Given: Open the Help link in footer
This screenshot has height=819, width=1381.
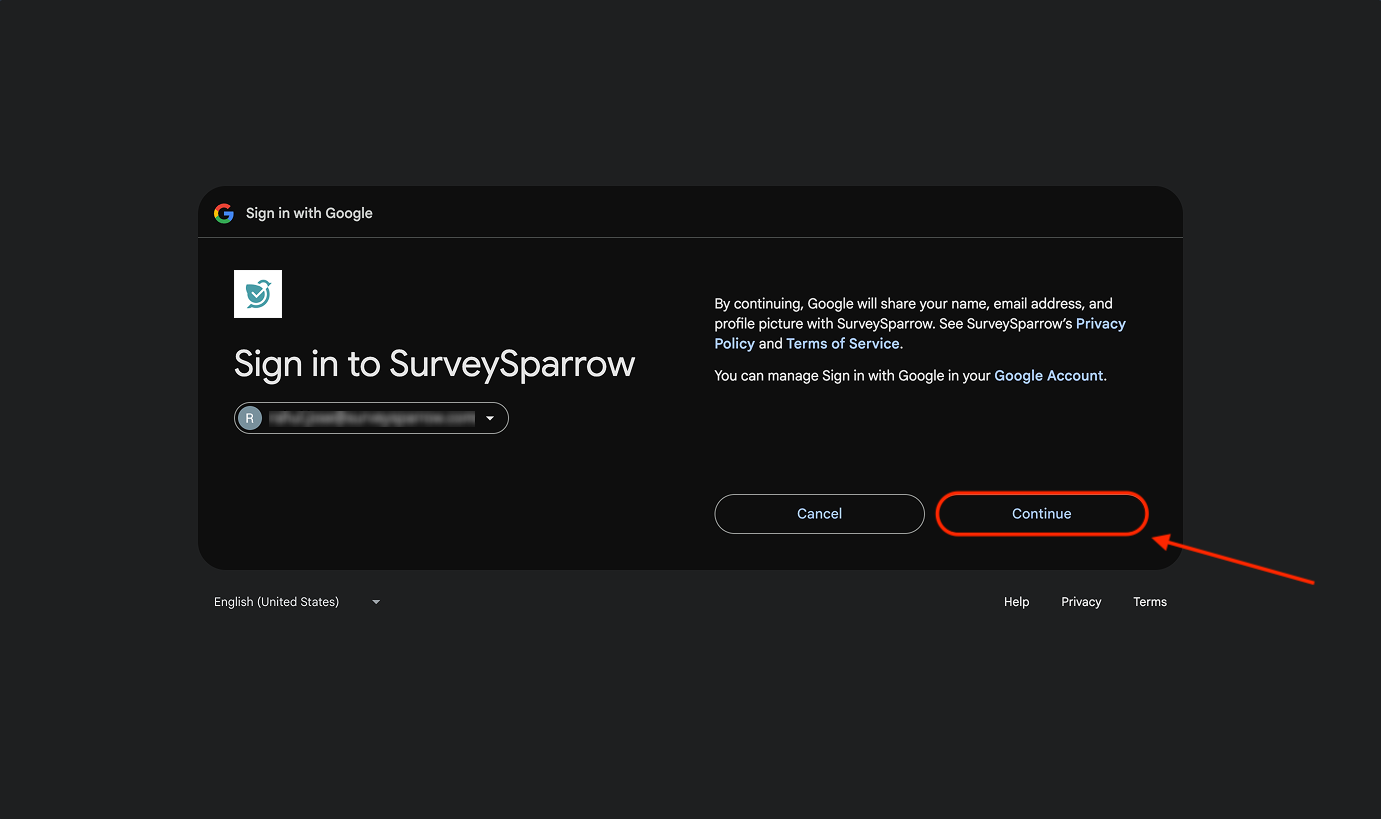Looking at the screenshot, I should point(1016,602).
